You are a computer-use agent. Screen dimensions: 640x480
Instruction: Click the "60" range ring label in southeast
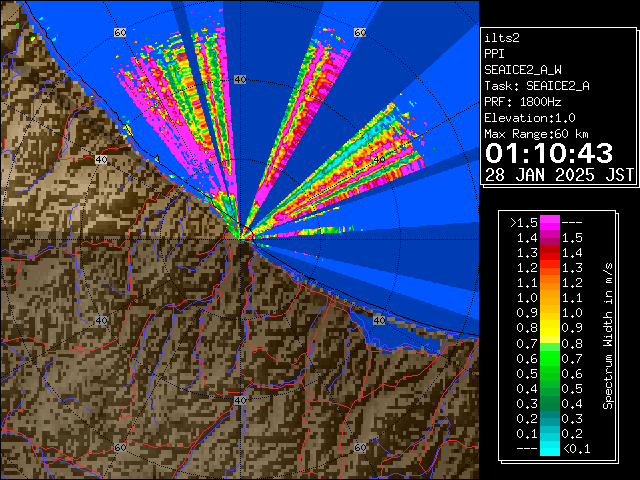360,447
